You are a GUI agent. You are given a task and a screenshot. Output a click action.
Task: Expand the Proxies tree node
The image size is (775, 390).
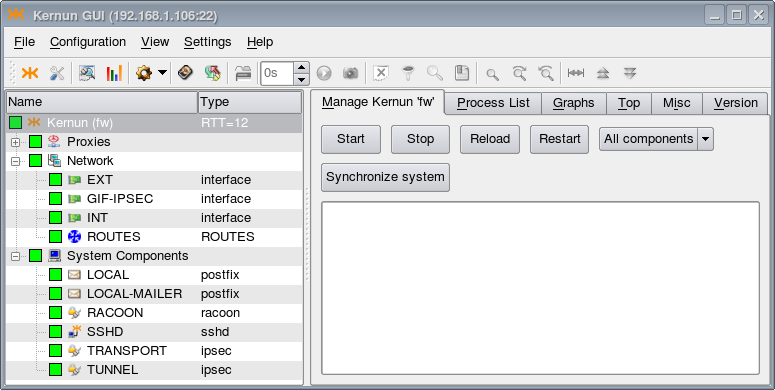(15, 142)
